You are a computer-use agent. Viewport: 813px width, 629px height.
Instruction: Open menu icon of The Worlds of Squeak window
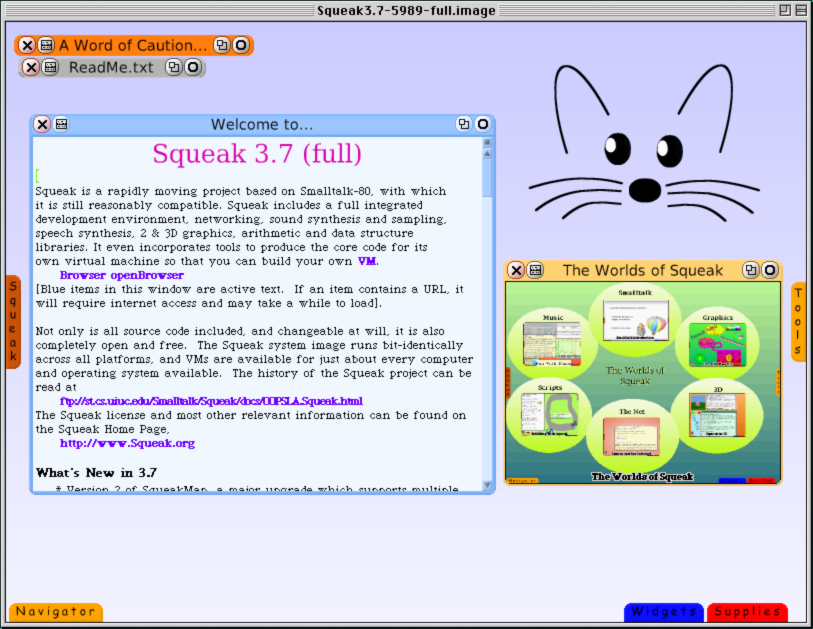[535, 270]
